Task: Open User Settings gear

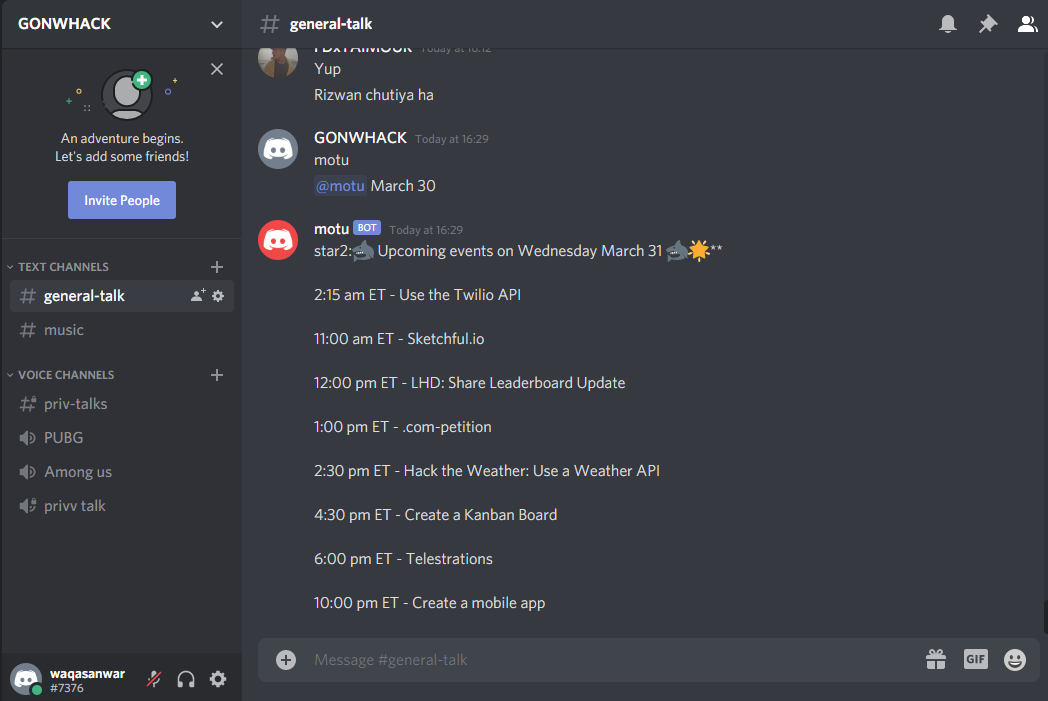Action: [218, 680]
